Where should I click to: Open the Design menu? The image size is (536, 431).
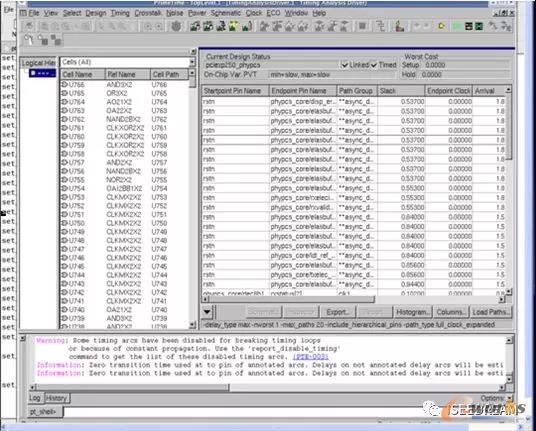pos(96,13)
